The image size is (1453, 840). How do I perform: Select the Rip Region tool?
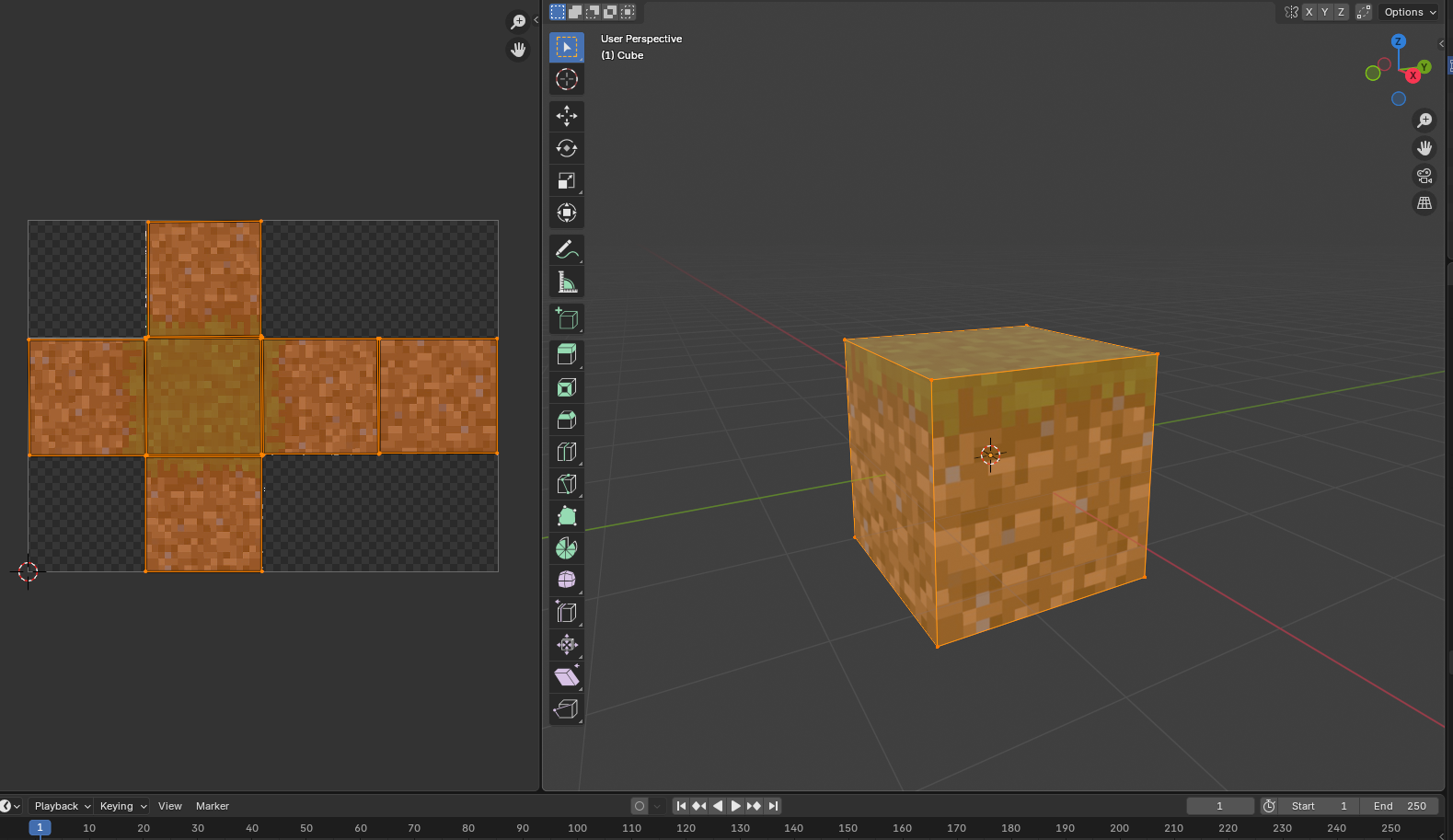click(567, 708)
